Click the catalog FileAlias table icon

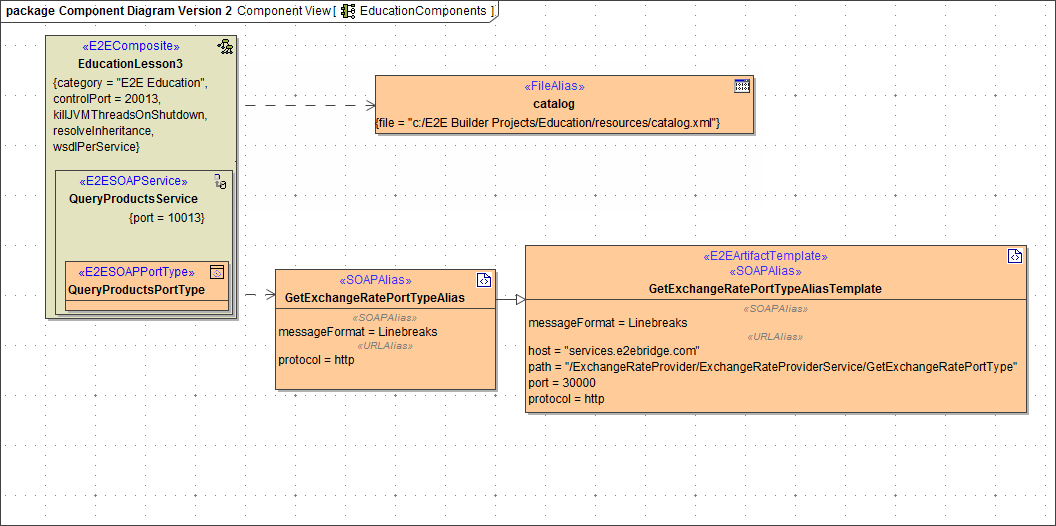[742, 86]
